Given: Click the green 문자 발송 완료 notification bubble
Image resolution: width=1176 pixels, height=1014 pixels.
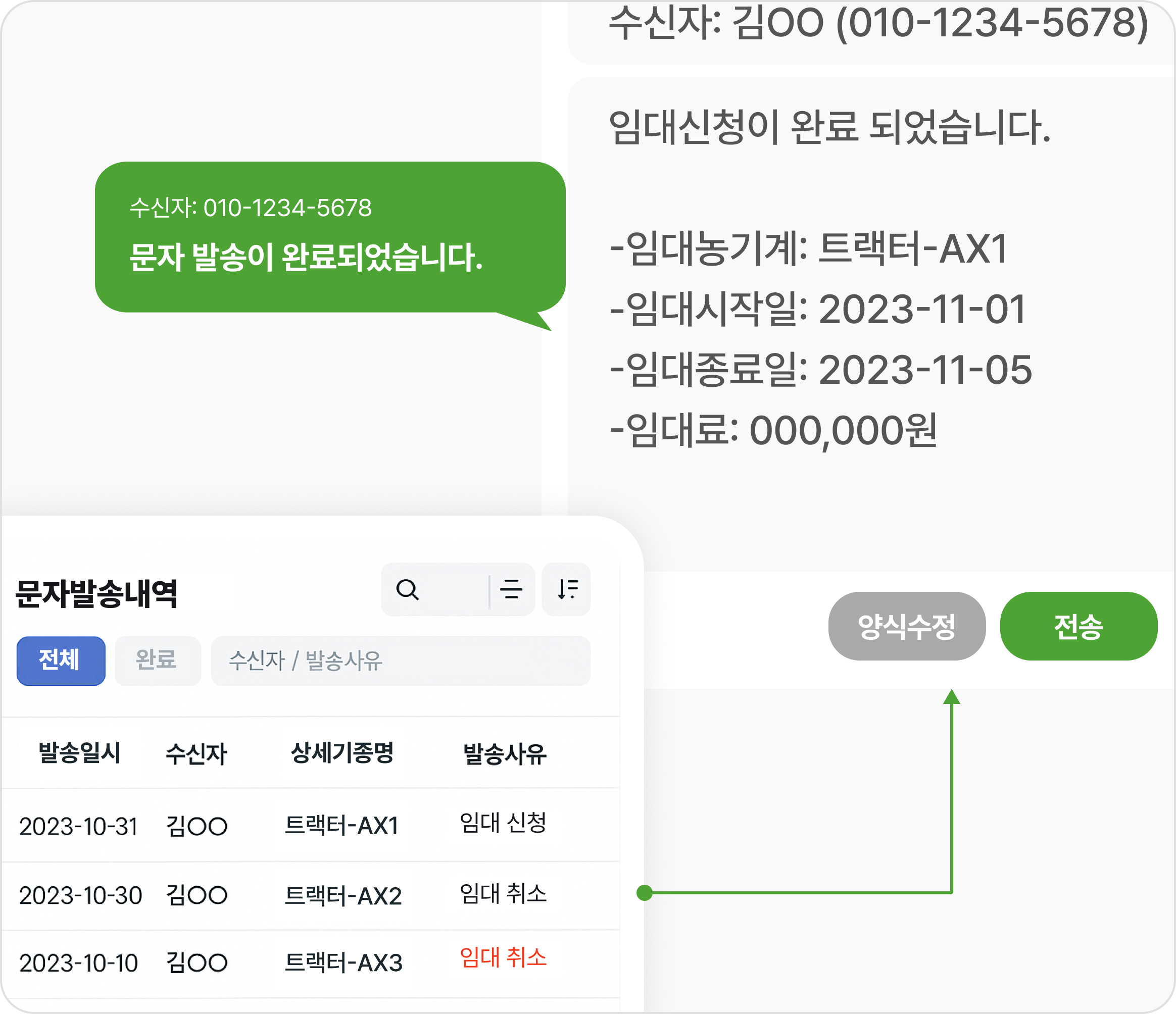Looking at the screenshot, I should pyautogui.click(x=330, y=237).
